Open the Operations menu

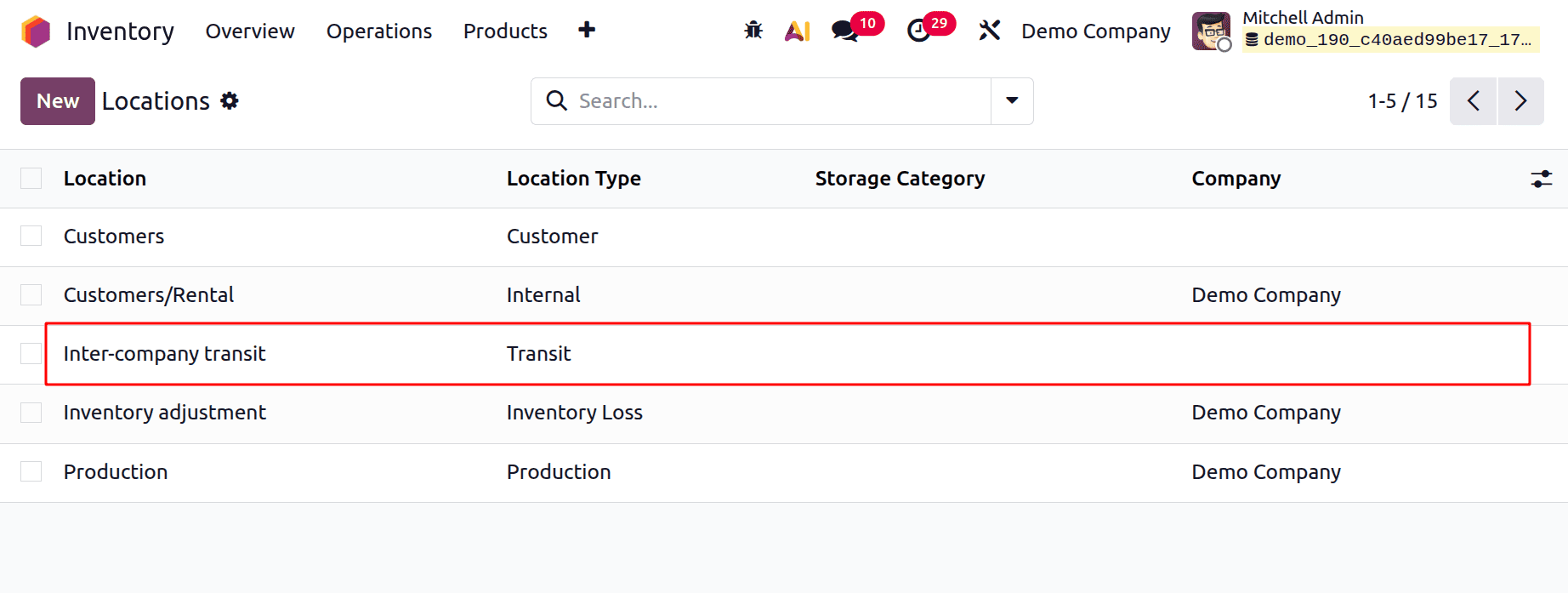379,31
